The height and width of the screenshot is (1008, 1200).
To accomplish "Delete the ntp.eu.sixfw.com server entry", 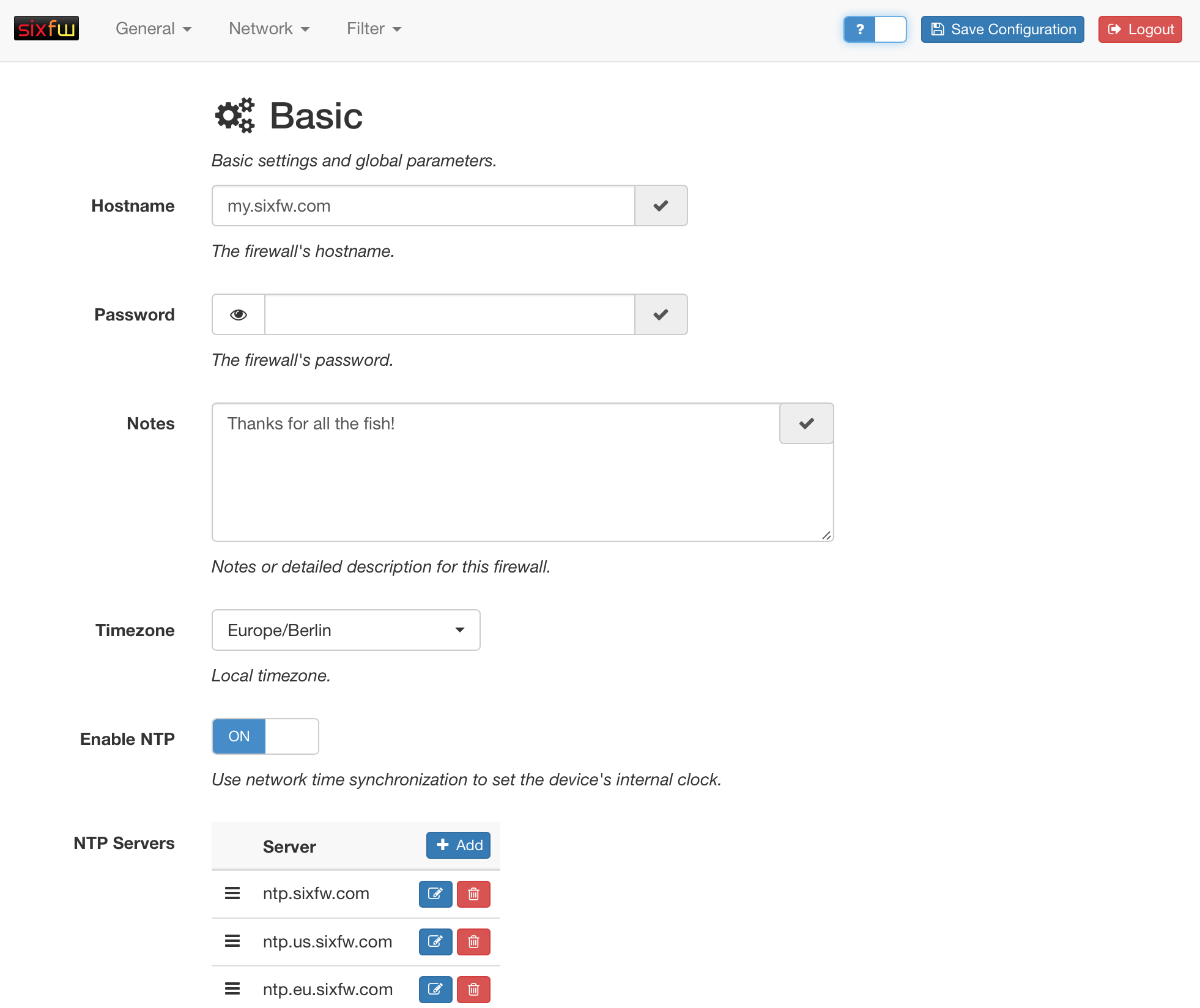I will tap(473, 989).
